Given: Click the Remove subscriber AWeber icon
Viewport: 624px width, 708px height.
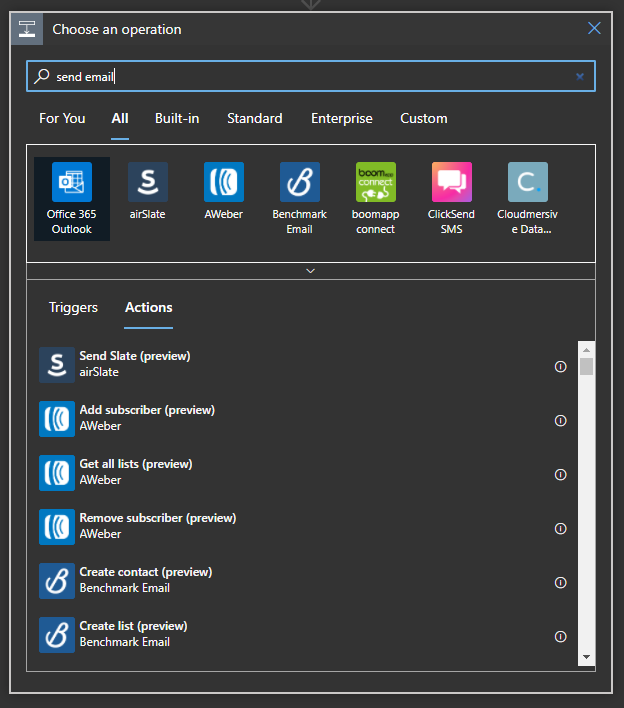Looking at the screenshot, I should [57, 527].
